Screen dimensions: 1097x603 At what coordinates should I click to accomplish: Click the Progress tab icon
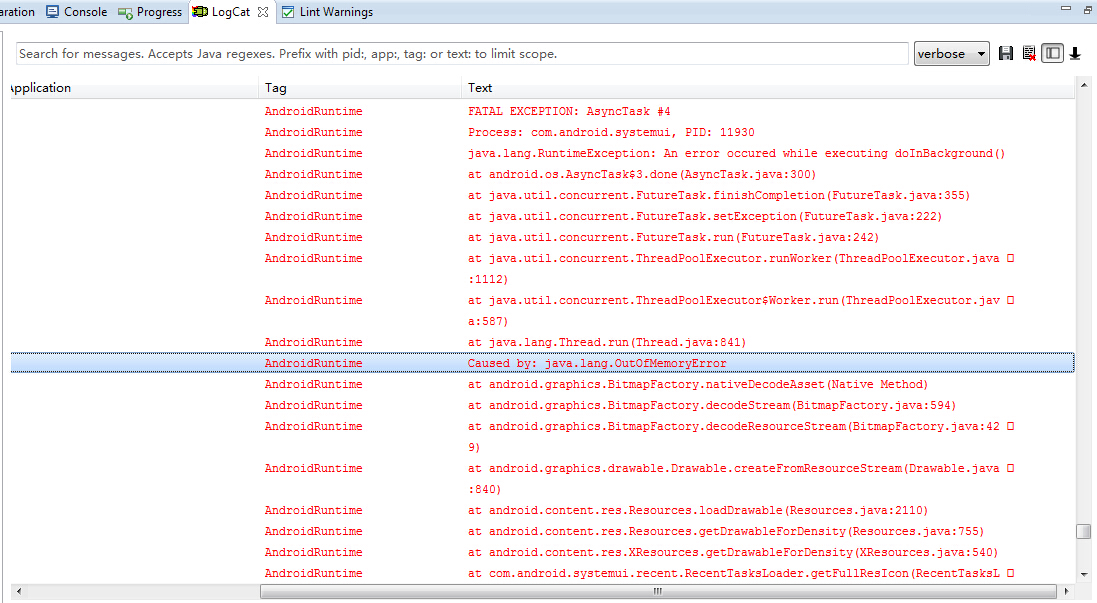[x=125, y=13]
